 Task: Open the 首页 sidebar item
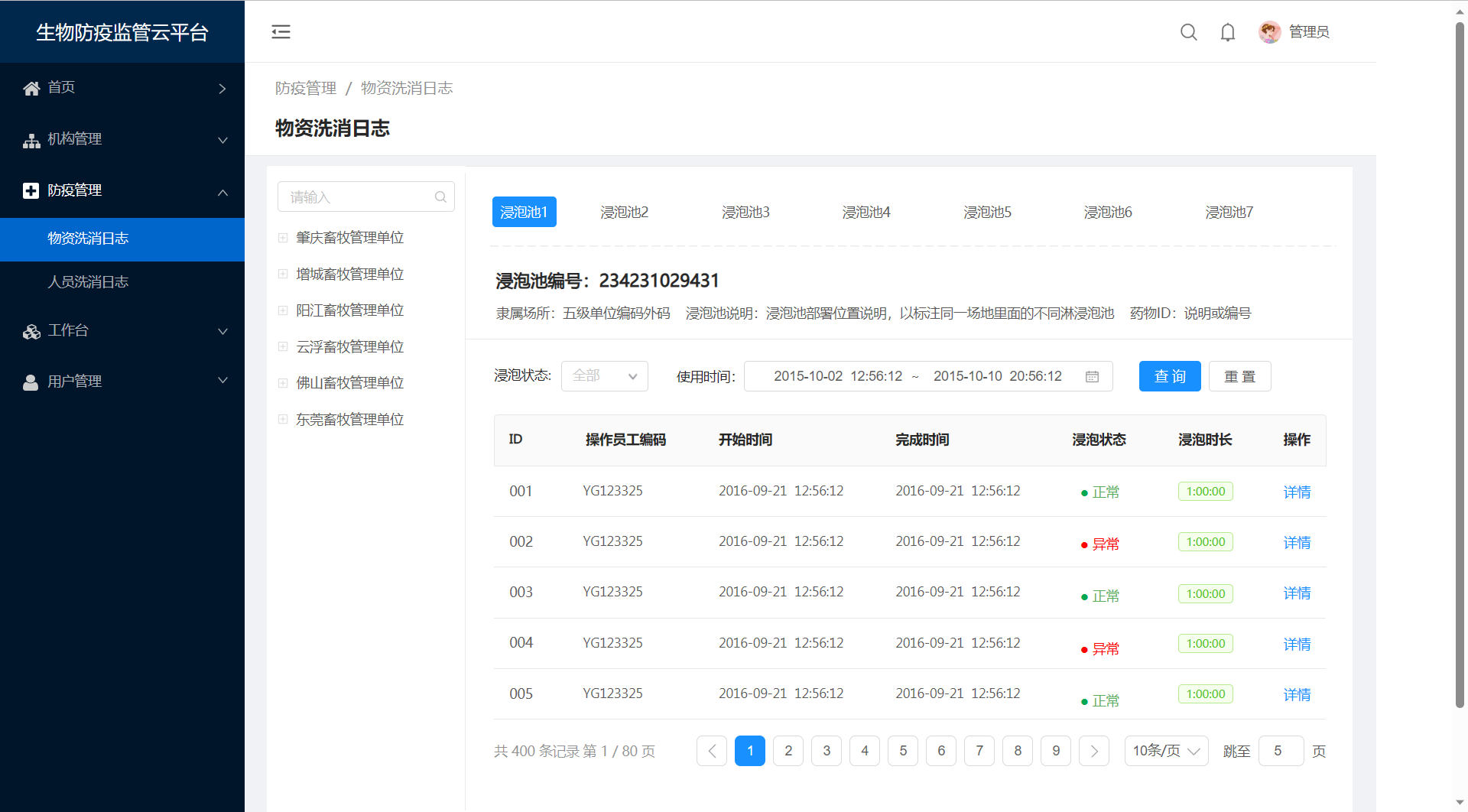click(122, 88)
